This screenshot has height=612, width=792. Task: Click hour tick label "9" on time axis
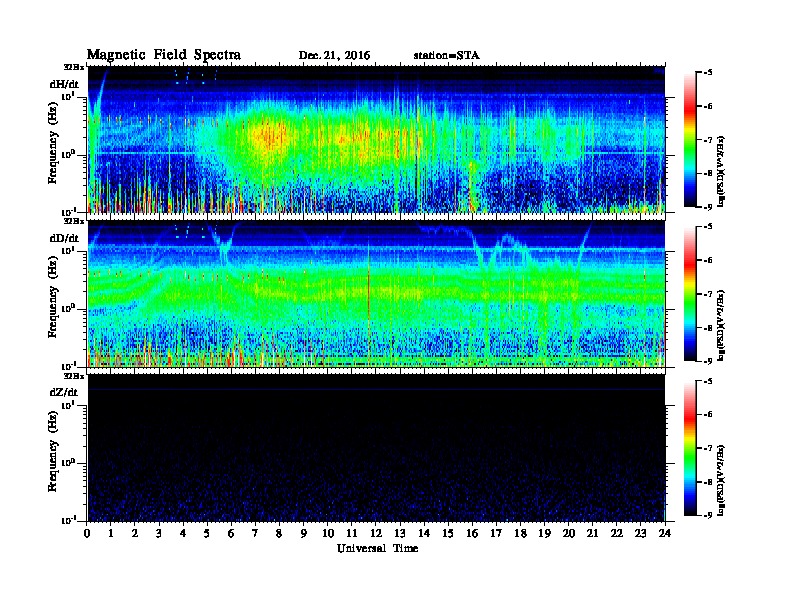[x=304, y=534]
